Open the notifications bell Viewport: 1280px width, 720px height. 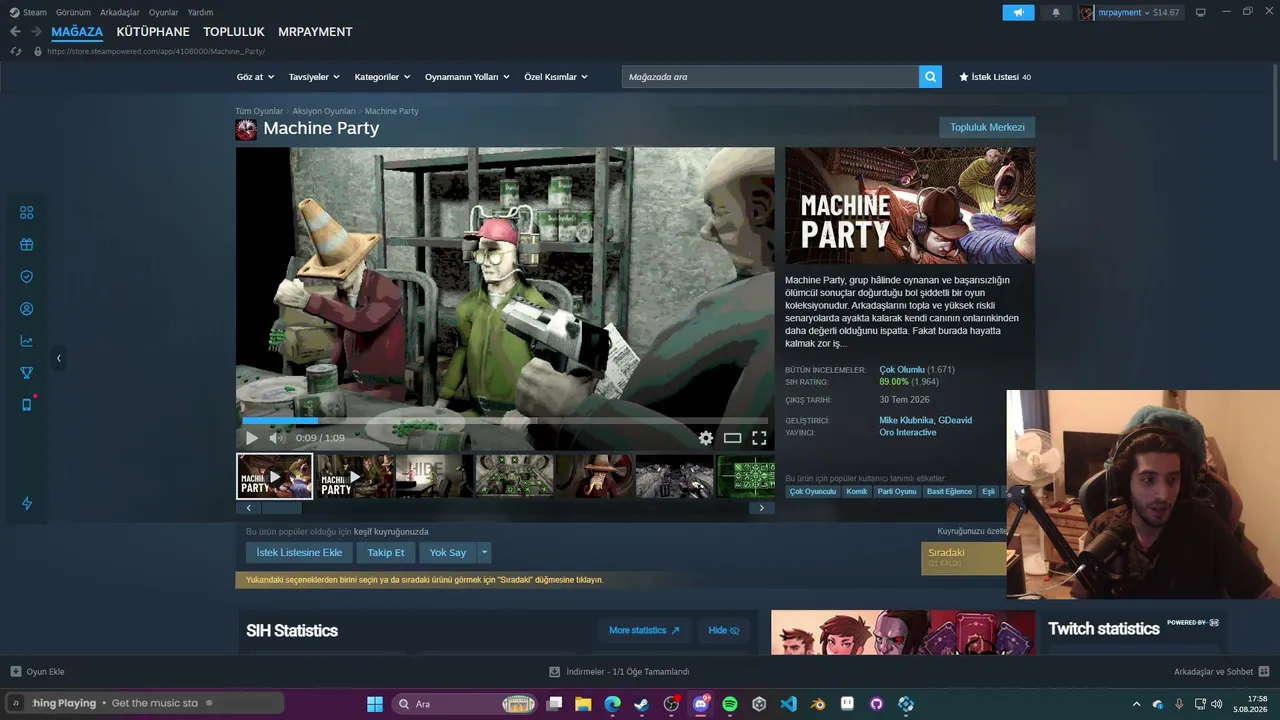coord(1056,12)
